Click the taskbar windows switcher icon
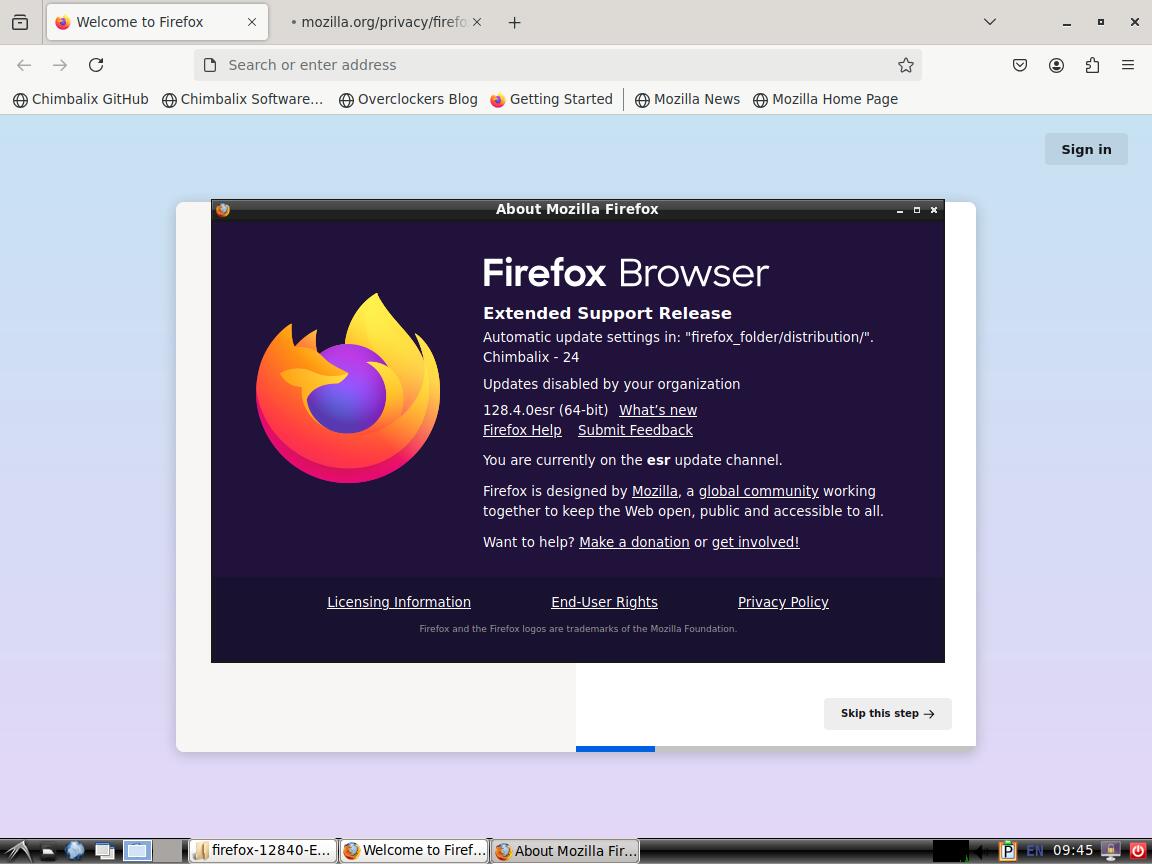Image resolution: width=1152 pixels, height=864 pixels. [104, 851]
